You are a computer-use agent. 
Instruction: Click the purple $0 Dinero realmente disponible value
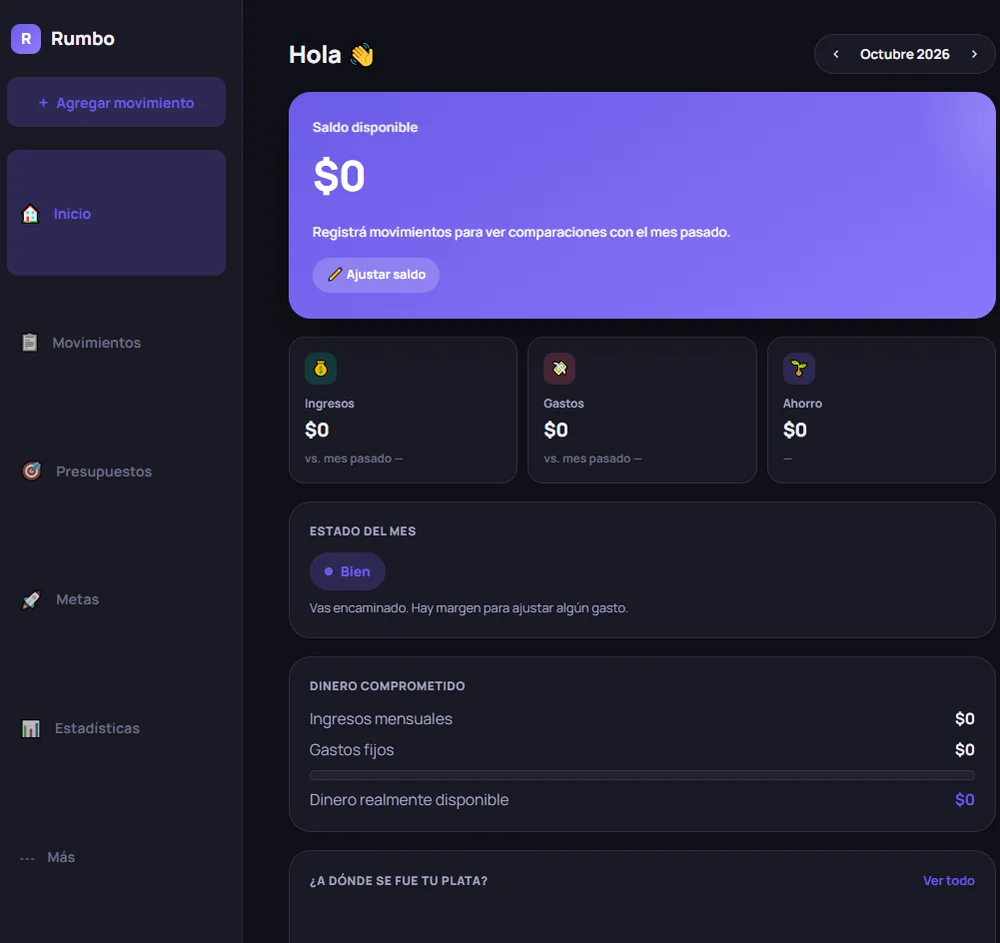coord(964,800)
